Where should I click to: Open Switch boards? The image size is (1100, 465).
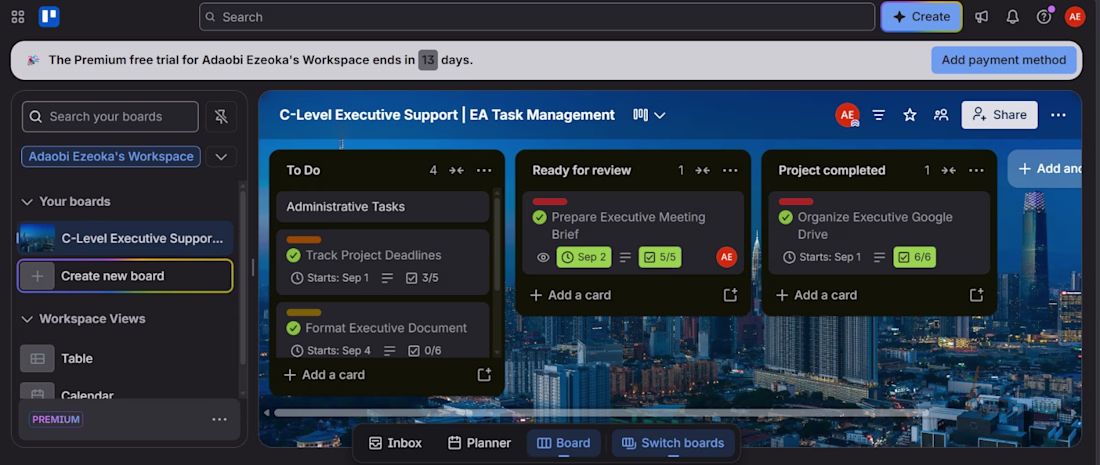pyautogui.click(x=673, y=443)
